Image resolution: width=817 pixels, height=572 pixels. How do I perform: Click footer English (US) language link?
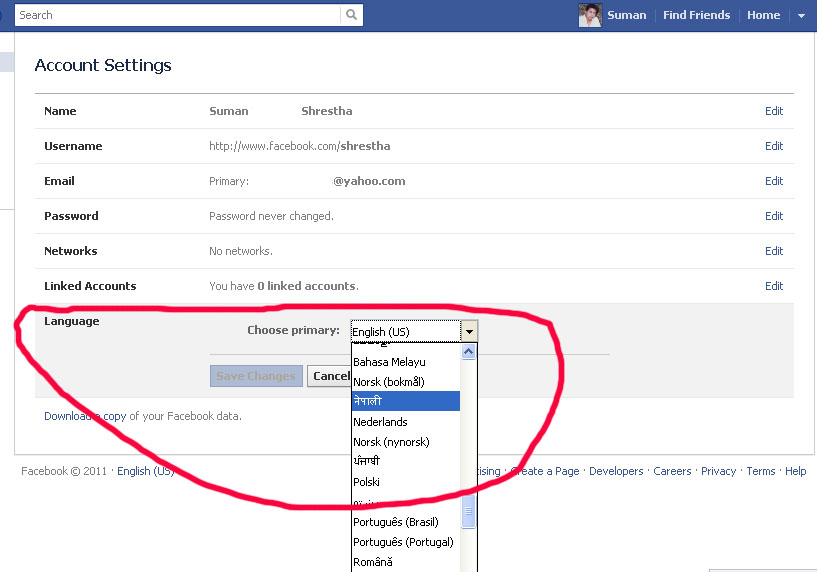145,471
